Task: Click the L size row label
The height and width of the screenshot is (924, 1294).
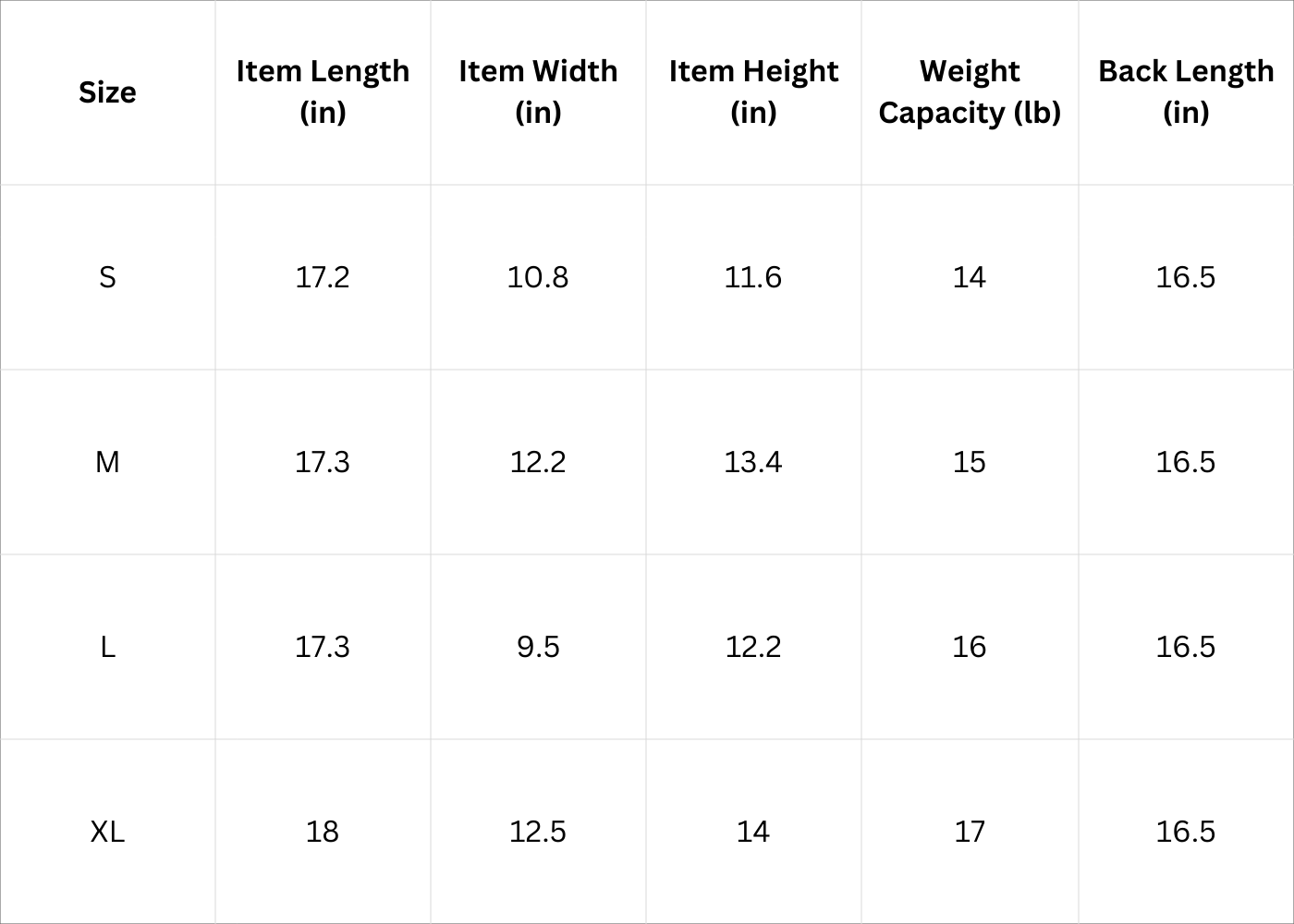Action: coord(107,647)
